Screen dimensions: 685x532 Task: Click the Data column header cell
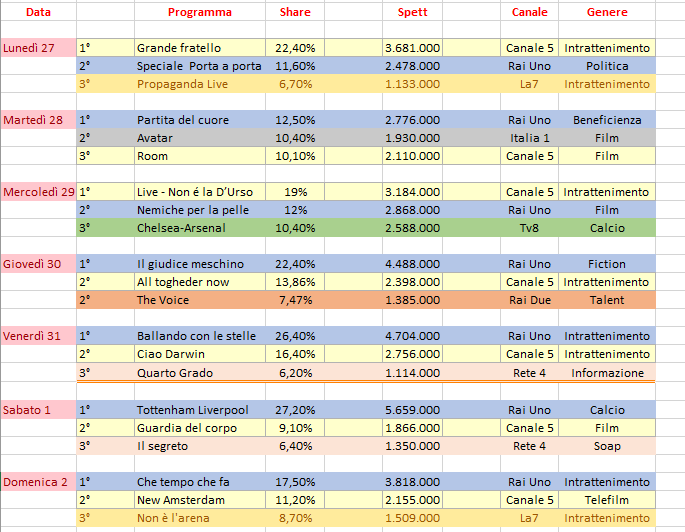(38, 13)
